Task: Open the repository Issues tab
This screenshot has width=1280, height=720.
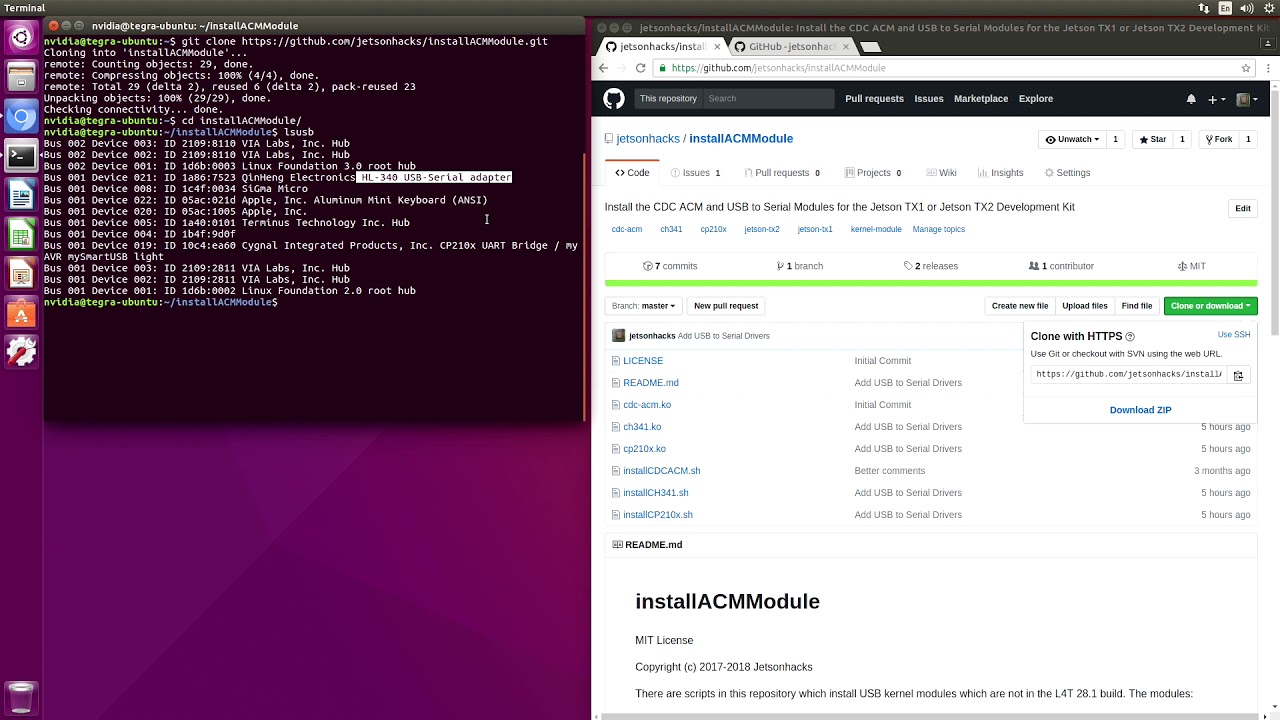Action: coord(696,173)
